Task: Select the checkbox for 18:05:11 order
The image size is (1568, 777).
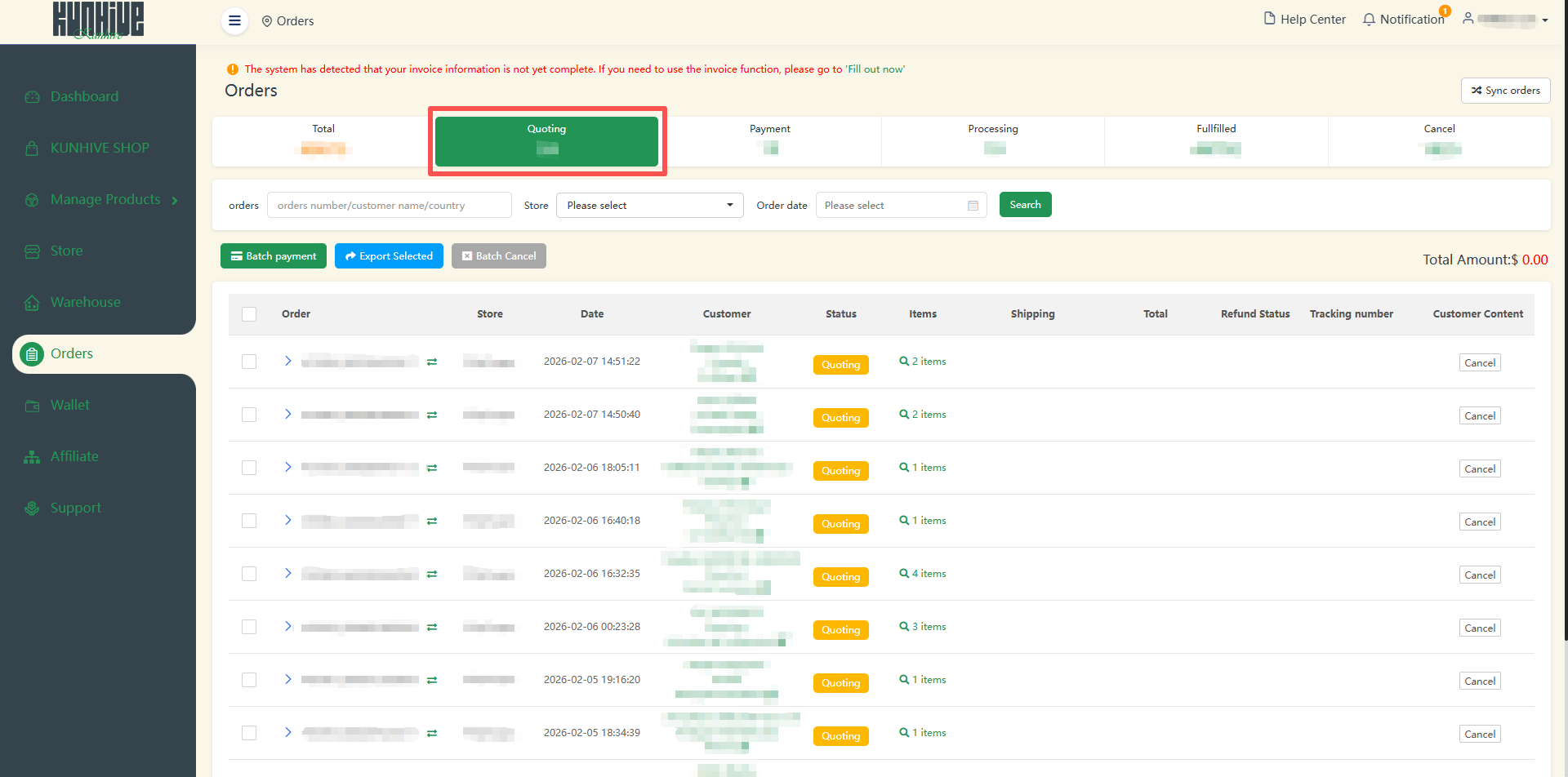Action: pos(249,468)
